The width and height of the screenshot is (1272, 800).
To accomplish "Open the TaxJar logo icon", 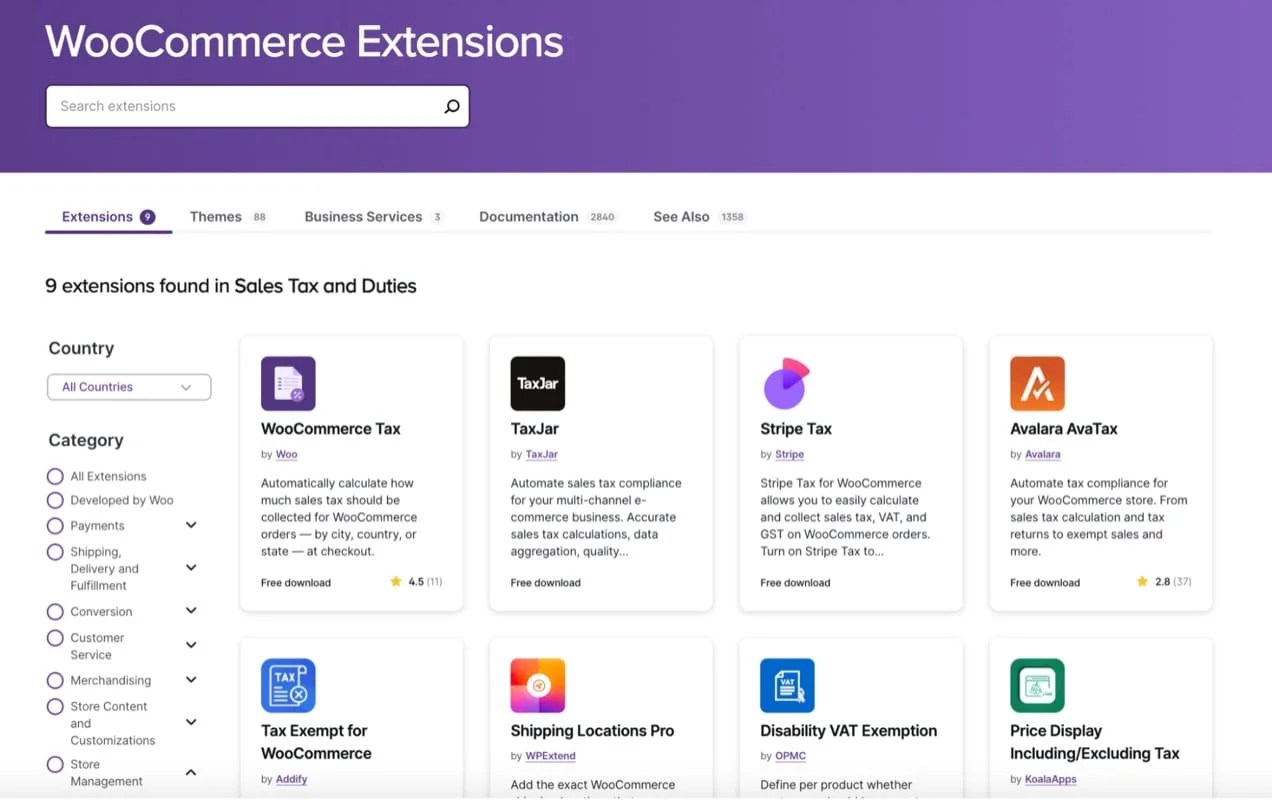I will tap(538, 383).
